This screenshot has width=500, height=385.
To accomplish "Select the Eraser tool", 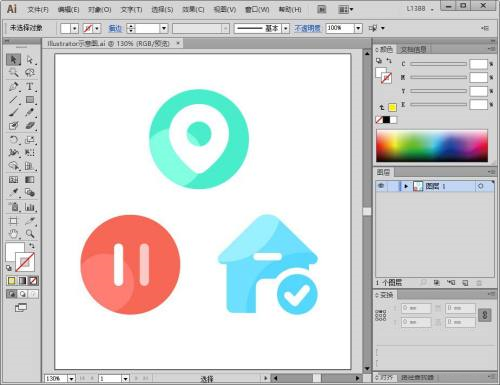I will 30,126.
